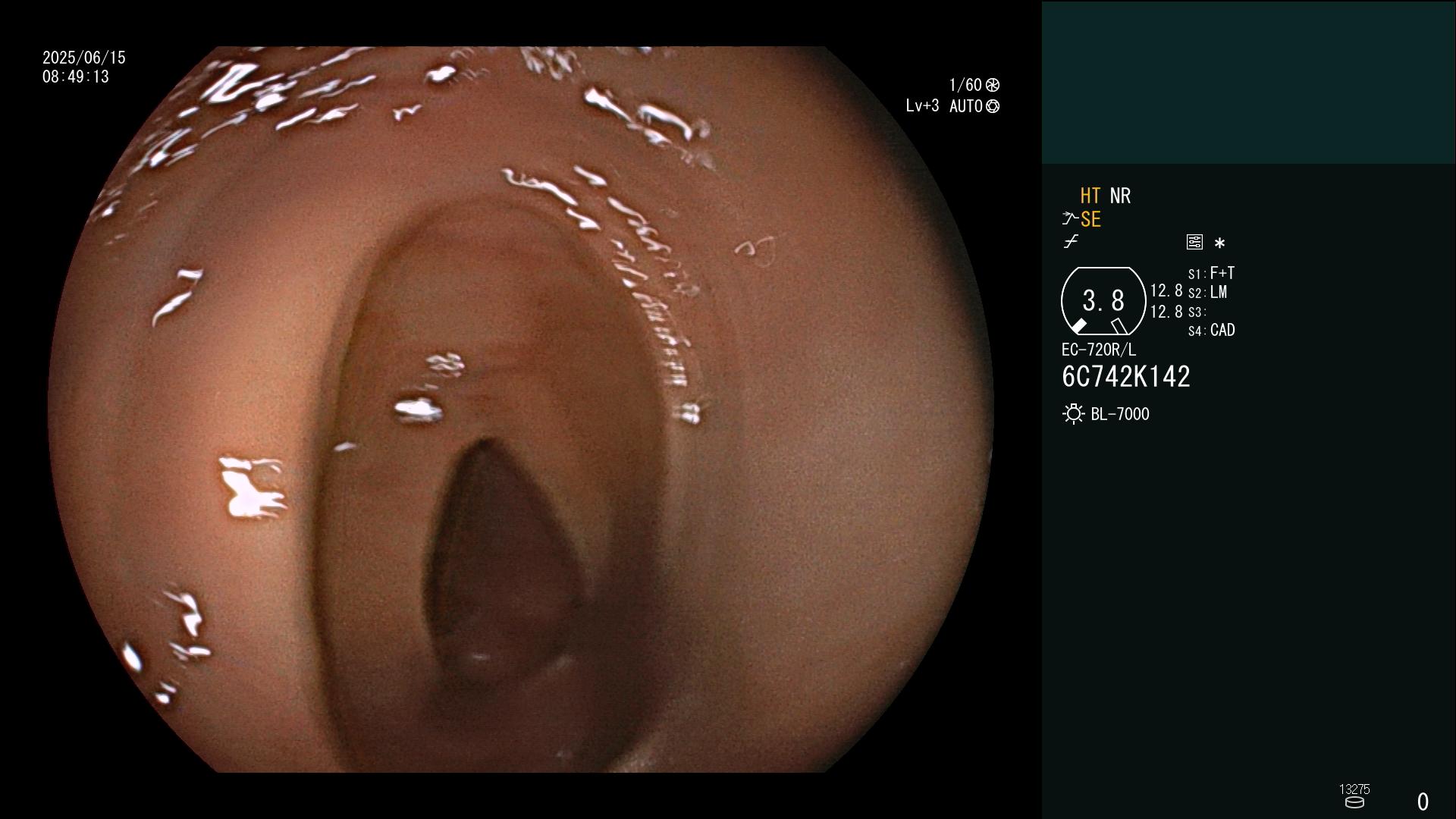Viewport: 1456px width, 819px height.
Task: Click the tone curve icon below SE
Action: [x=1071, y=242]
